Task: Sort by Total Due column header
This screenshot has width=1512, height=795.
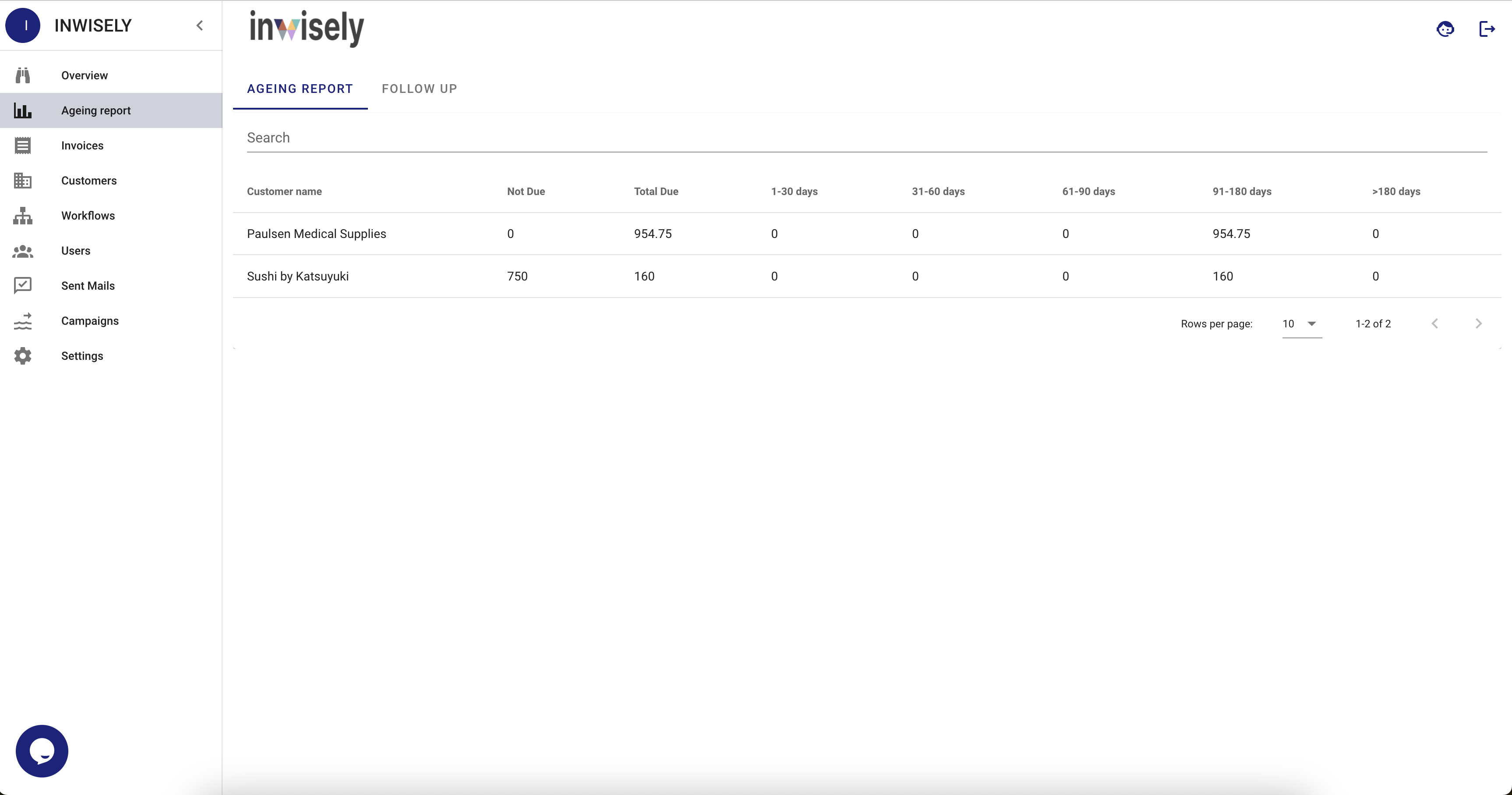Action: (656, 192)
